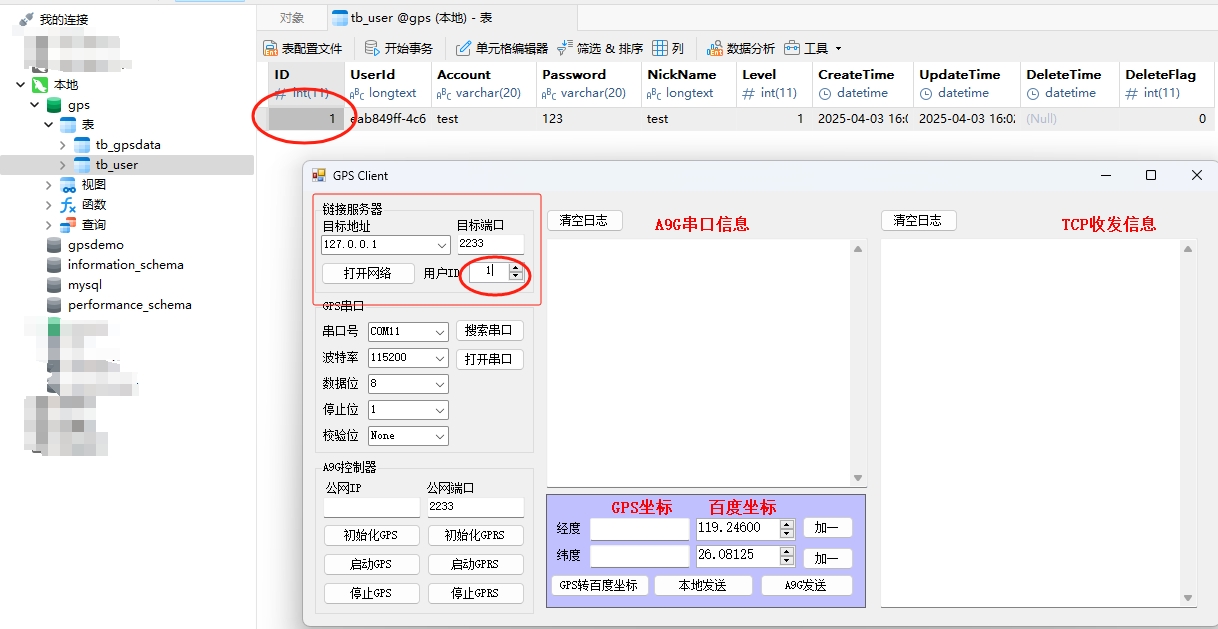
Task: Select the NickName cell containing test
Action: pyautogui.click(x=687, y=118)
